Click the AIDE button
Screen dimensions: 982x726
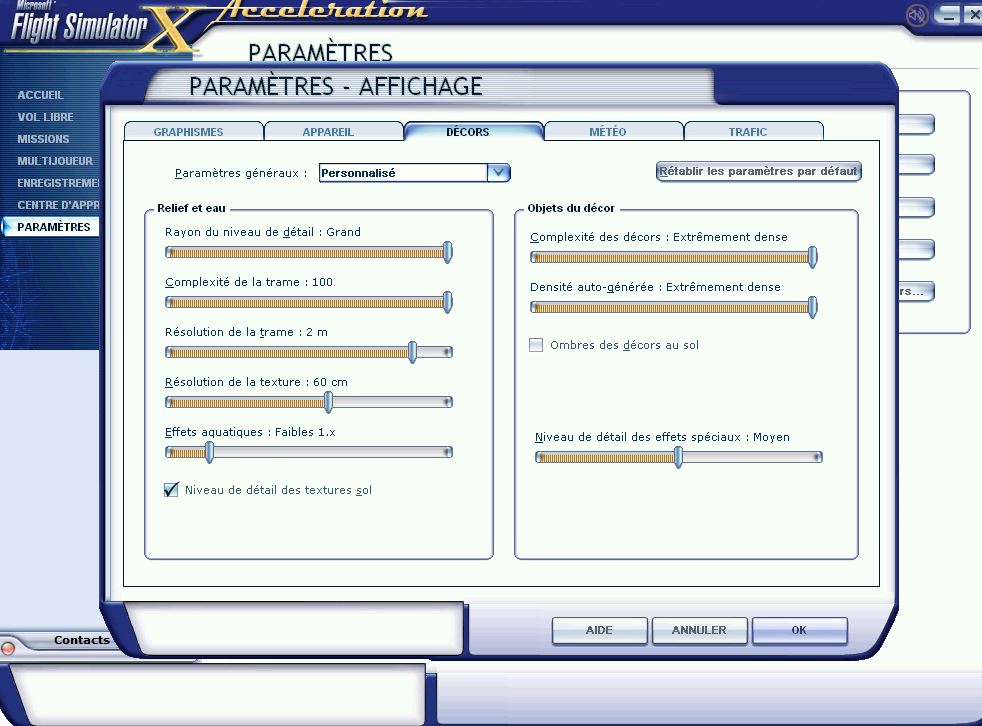[x=599, y=630]
